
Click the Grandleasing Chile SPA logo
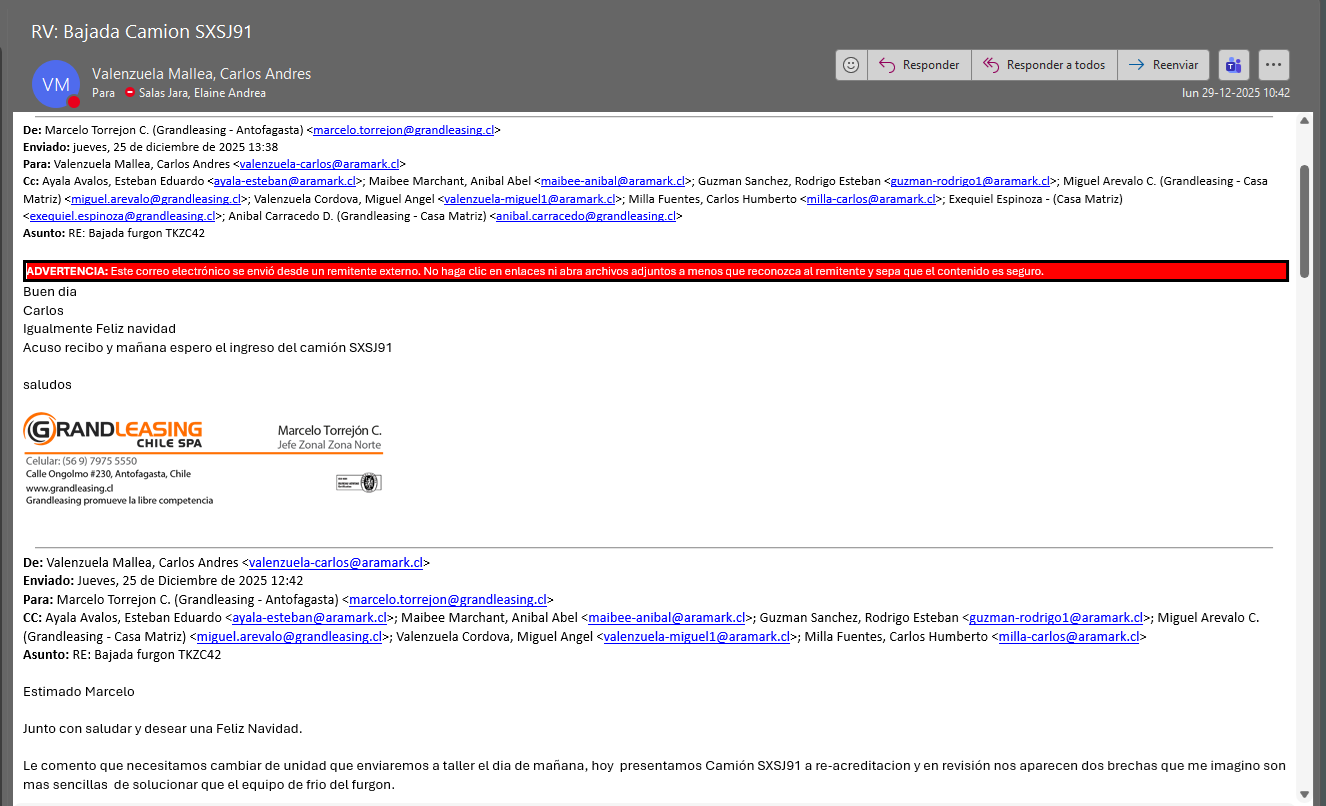(113, 431)
